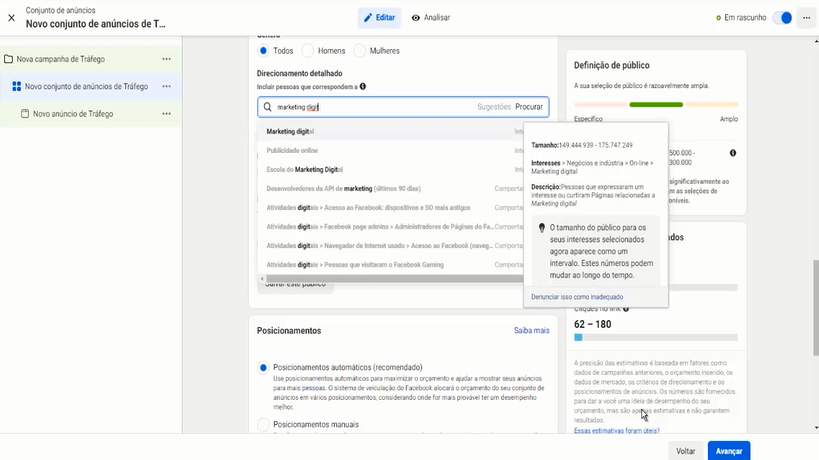This screenshot has width=819, height=460.
Task: Click the scrollbar up arrow
Action: point(816,41)
